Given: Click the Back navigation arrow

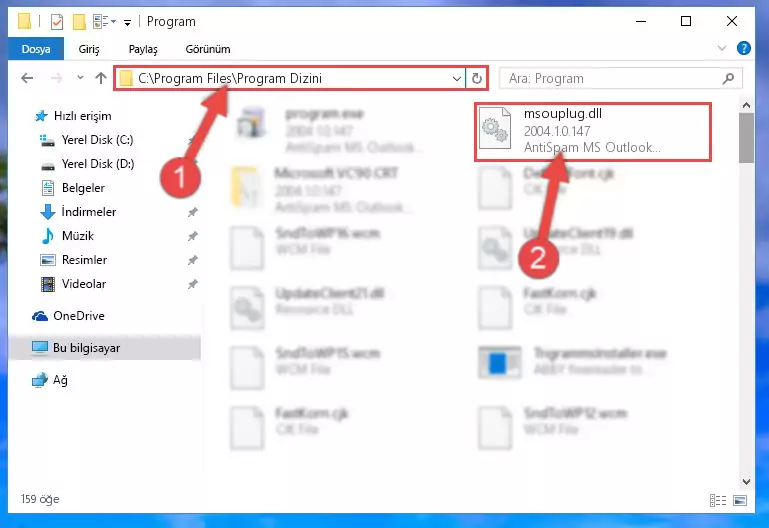Looking at the screenshot, I should click(x=27, y=78).
